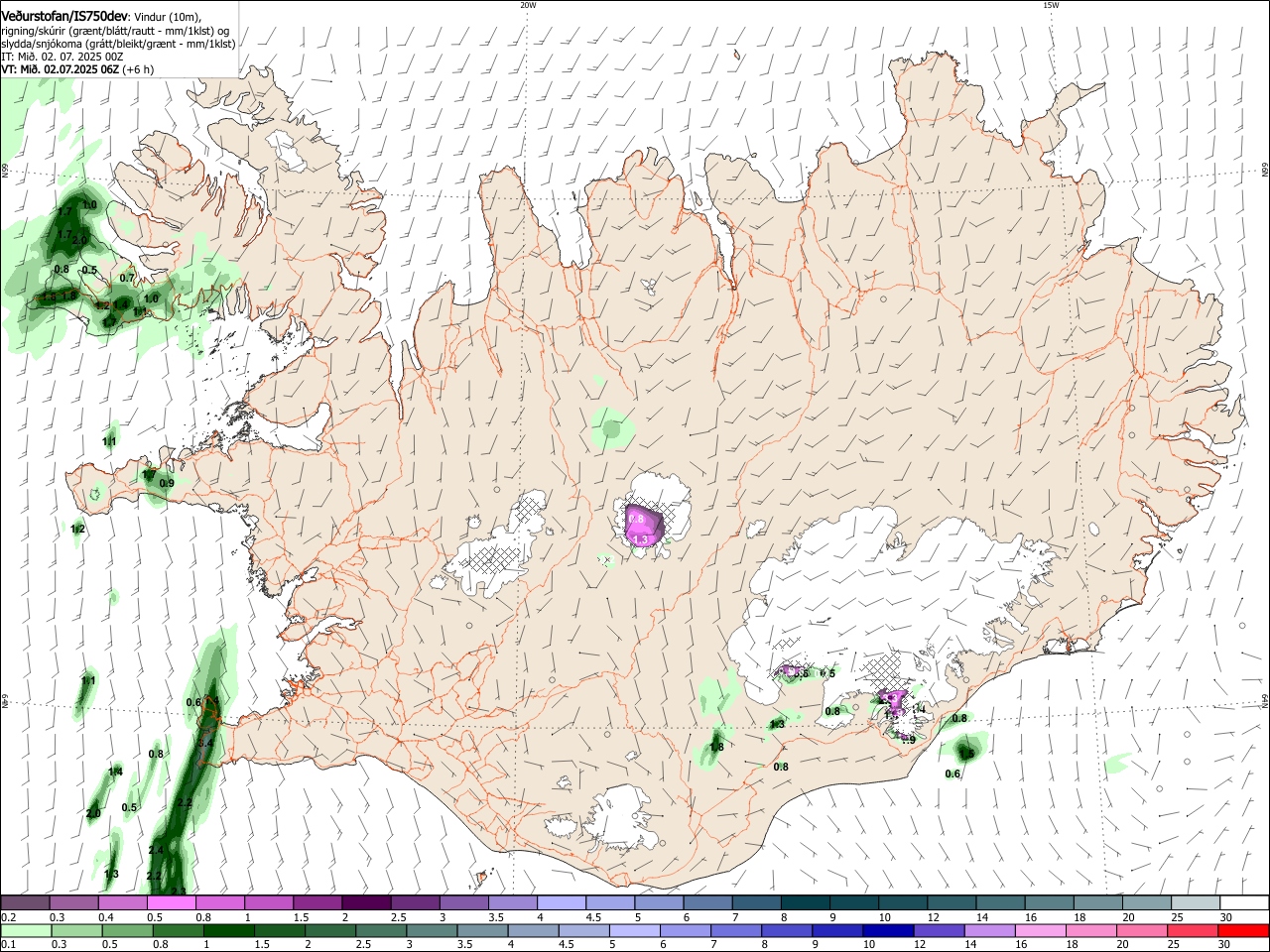The image size is (1270, 952).
Task: Click the 20W longitude label
Action: tap(528, 5)
